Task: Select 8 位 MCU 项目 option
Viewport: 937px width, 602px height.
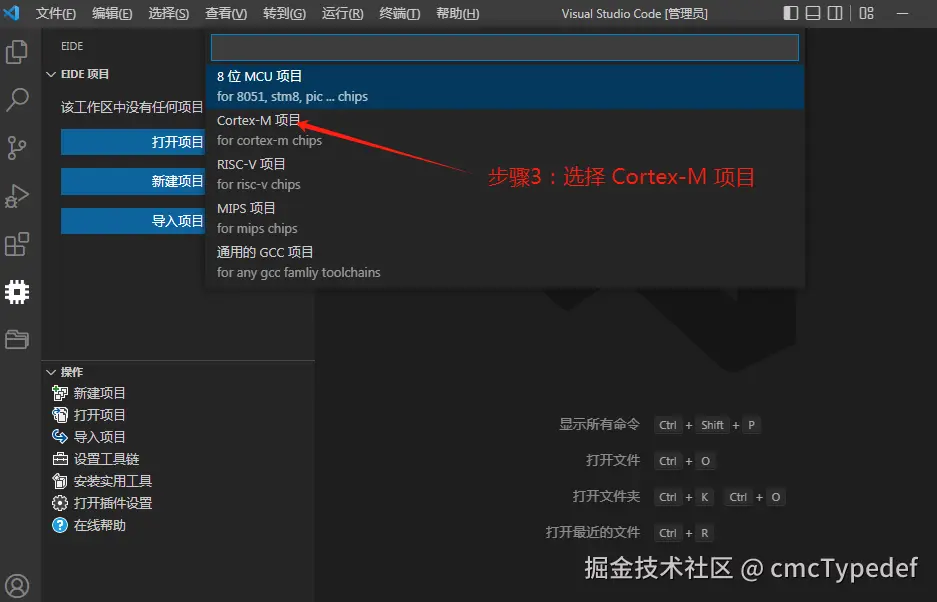Action: click(505, 87)
